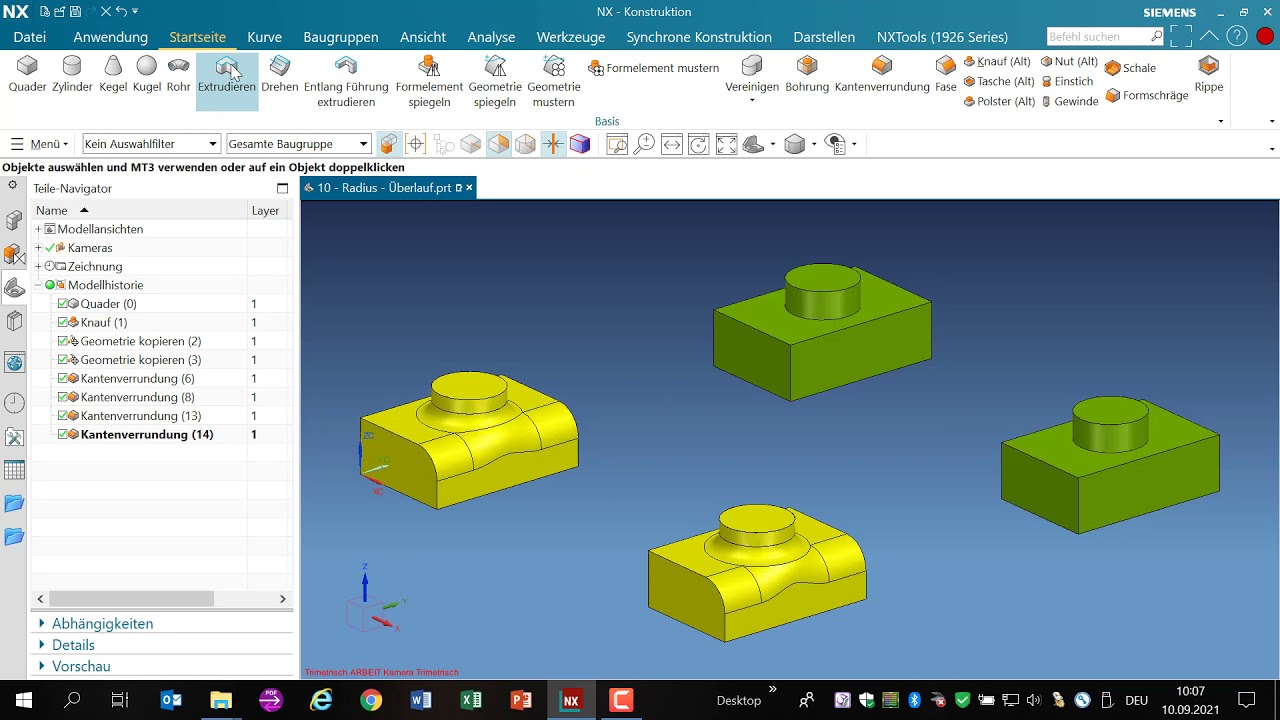The height and width of the screenshot is (720, 1280).
Task: Collapse the Modellhistorie tree node
Action: tap(38, 285)
